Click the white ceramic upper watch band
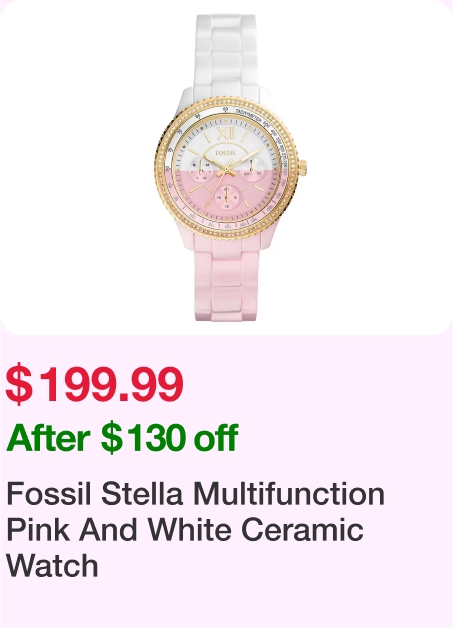453x628 pixels. coord(225,54)
